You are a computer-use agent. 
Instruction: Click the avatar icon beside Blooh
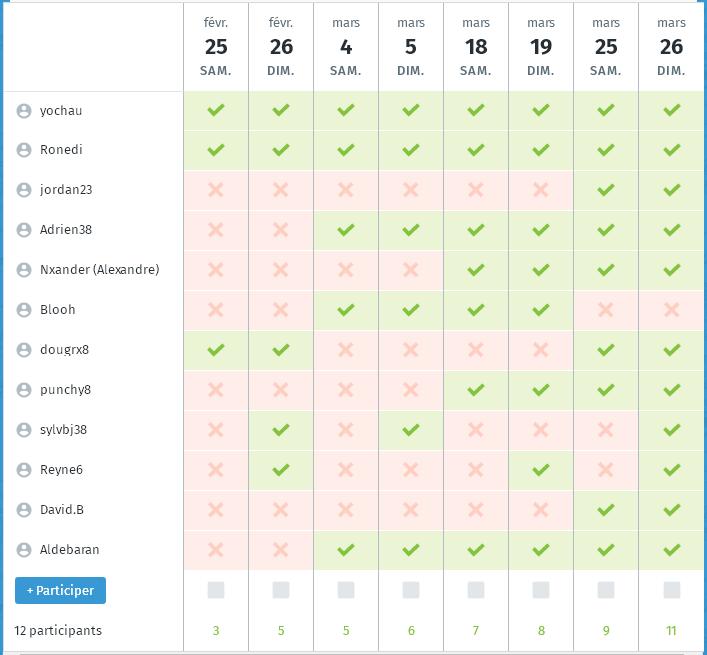24,310
